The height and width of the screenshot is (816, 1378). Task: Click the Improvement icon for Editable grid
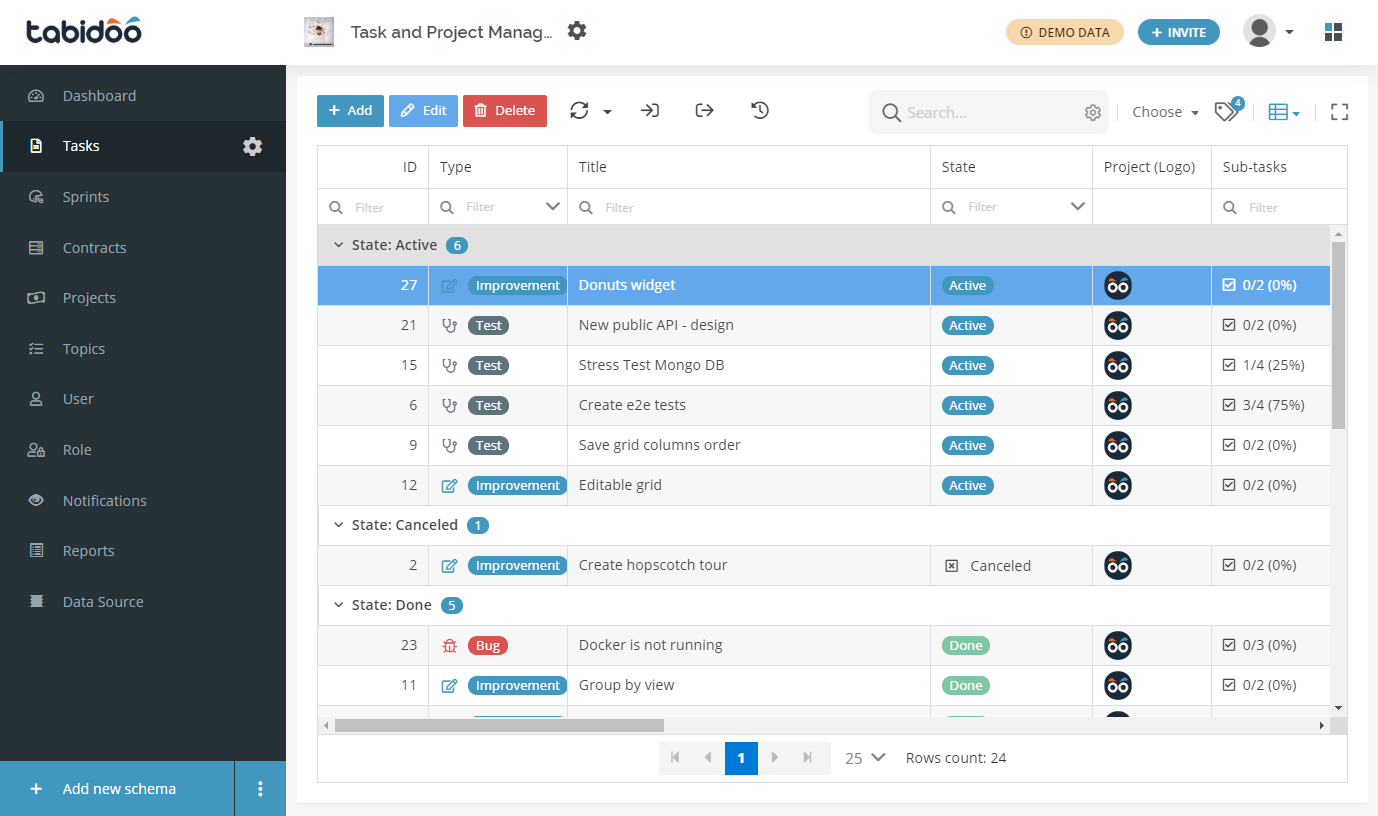450,486
